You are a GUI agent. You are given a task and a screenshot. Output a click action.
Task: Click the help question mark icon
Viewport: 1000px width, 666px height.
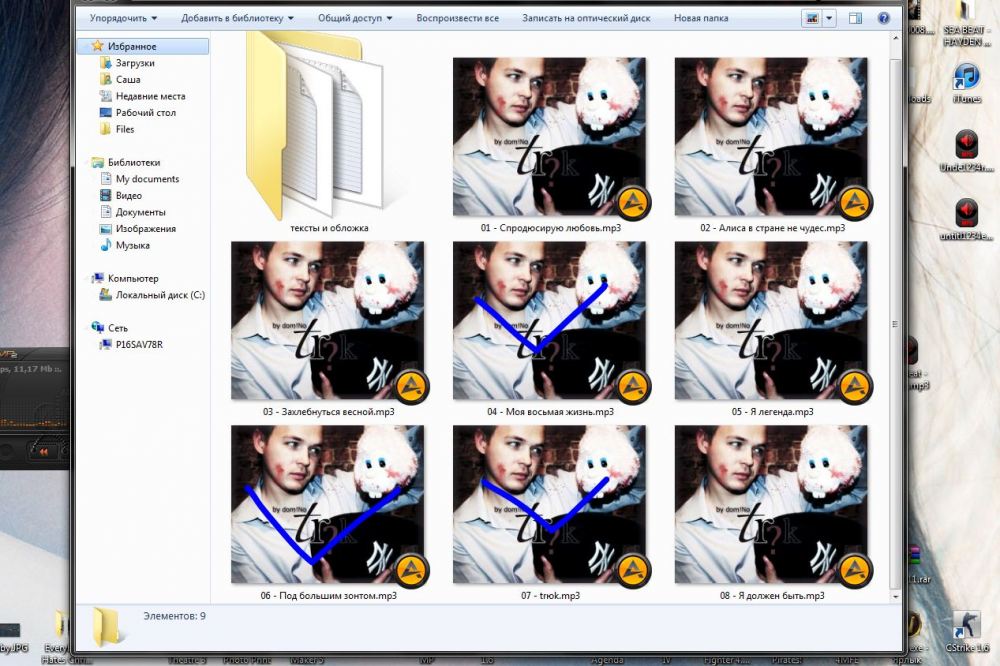[x=884, y=18]
